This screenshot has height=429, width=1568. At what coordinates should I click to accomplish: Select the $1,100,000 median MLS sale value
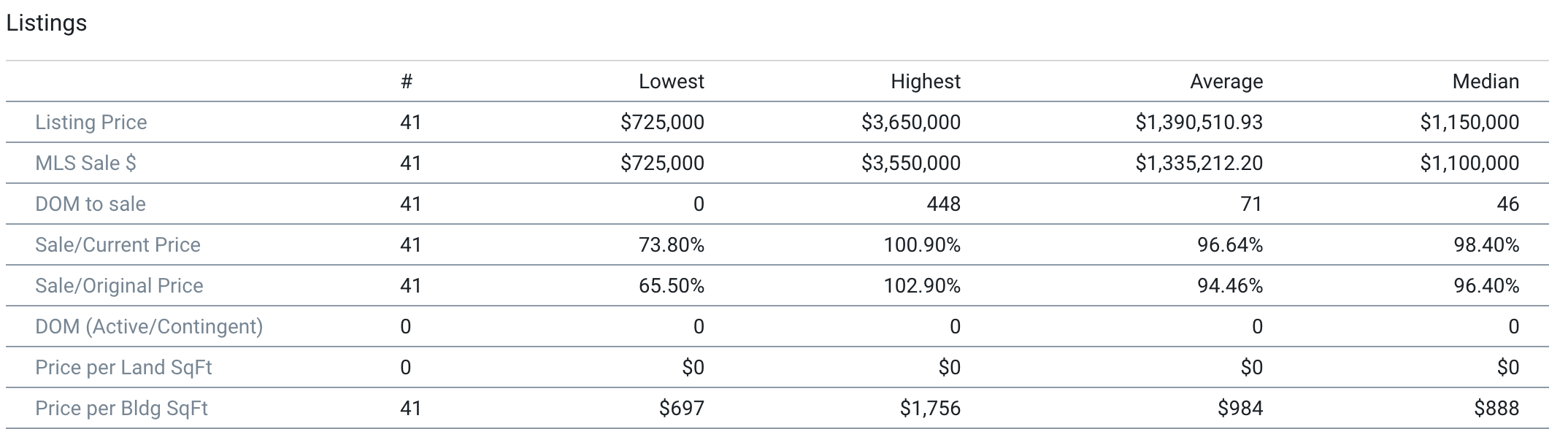point(1469,163)
